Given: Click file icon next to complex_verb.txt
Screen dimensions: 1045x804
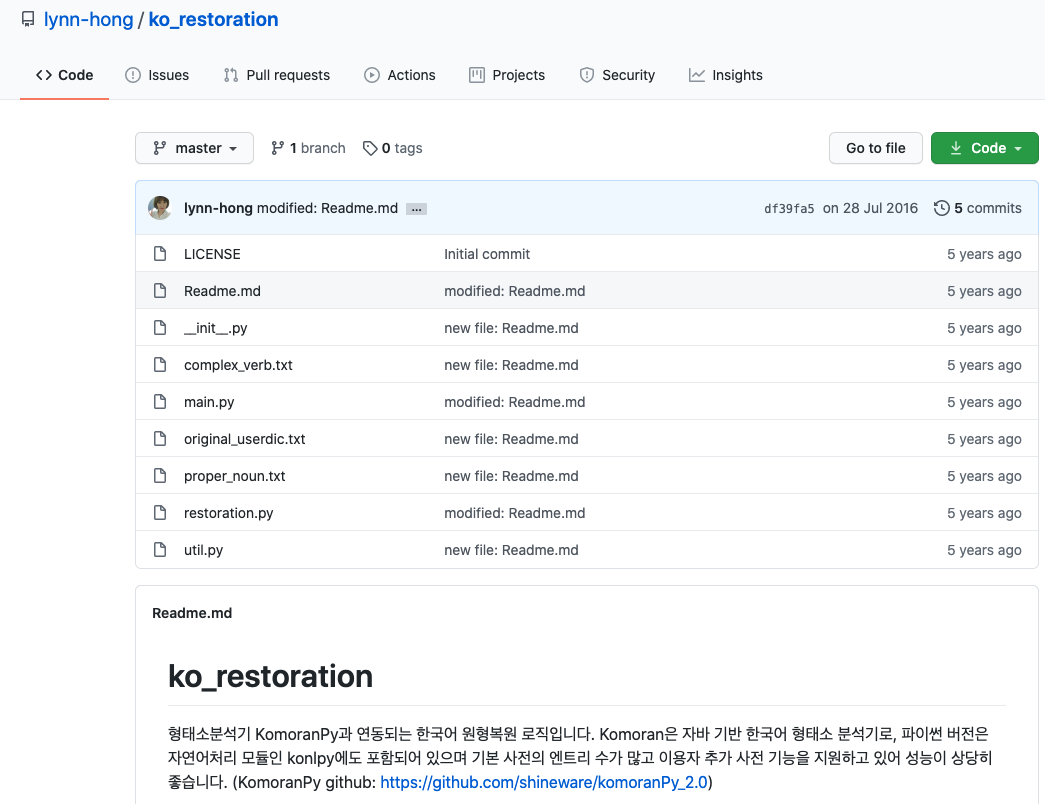Looking at the screenshot, I should (160, 365).
